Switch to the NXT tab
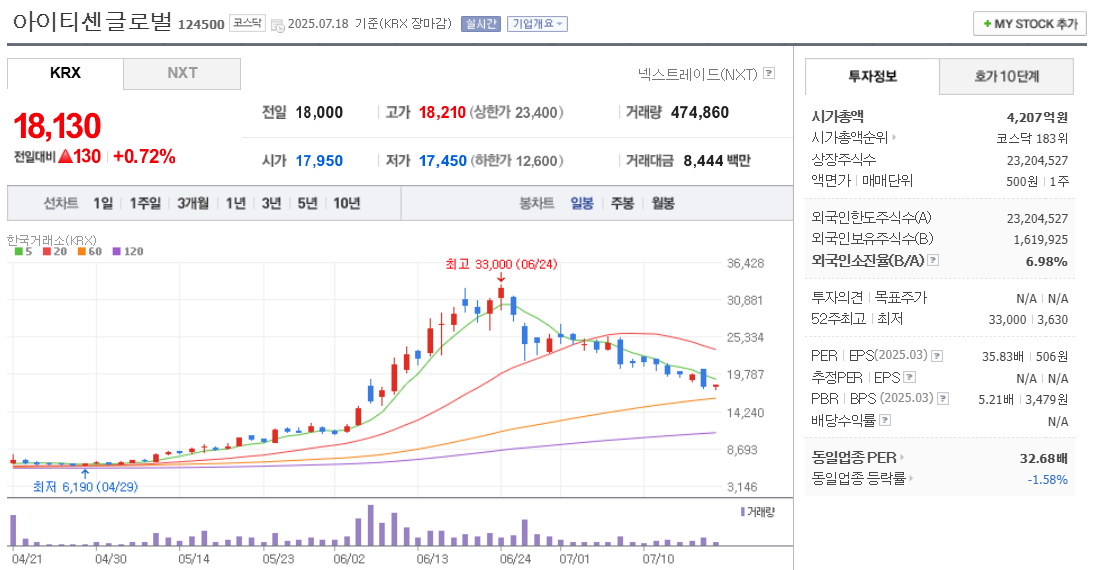Screen dimensions: 1098x570 pyautogui.click(x=182, y=74)
